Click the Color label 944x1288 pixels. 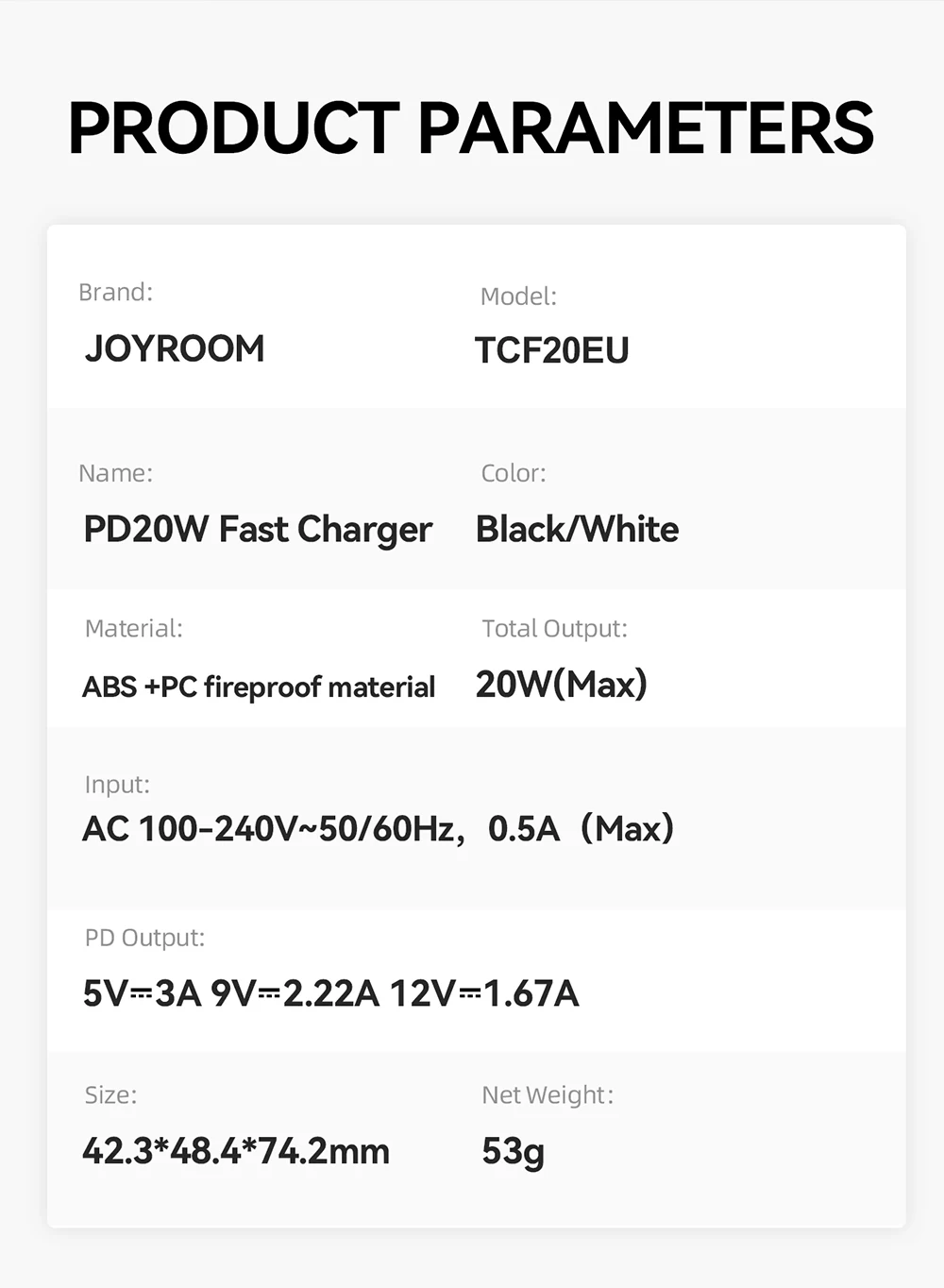(x=514, y=472)
